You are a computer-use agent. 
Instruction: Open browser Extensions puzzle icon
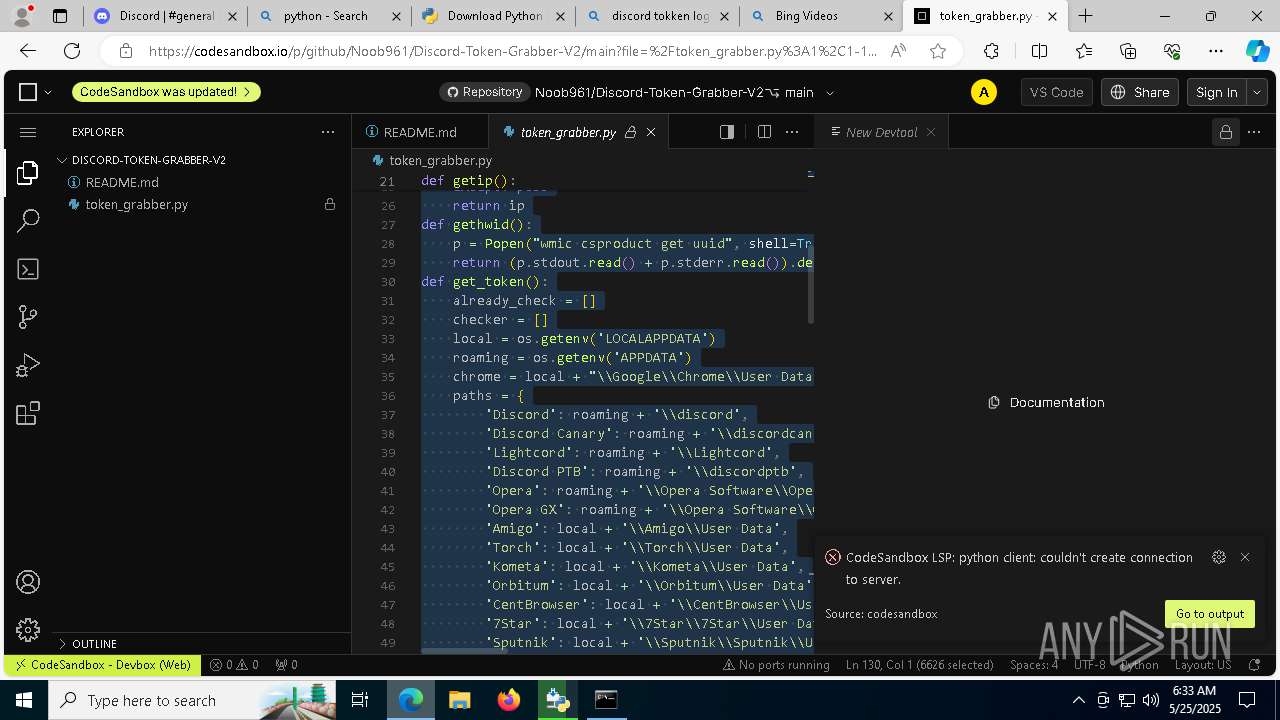tap(991, 51)
